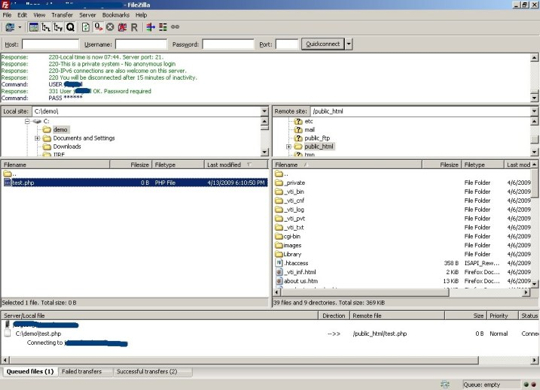540x390 pixels.
Task: Reconnect to last server R icon
Action: [134, 27]
